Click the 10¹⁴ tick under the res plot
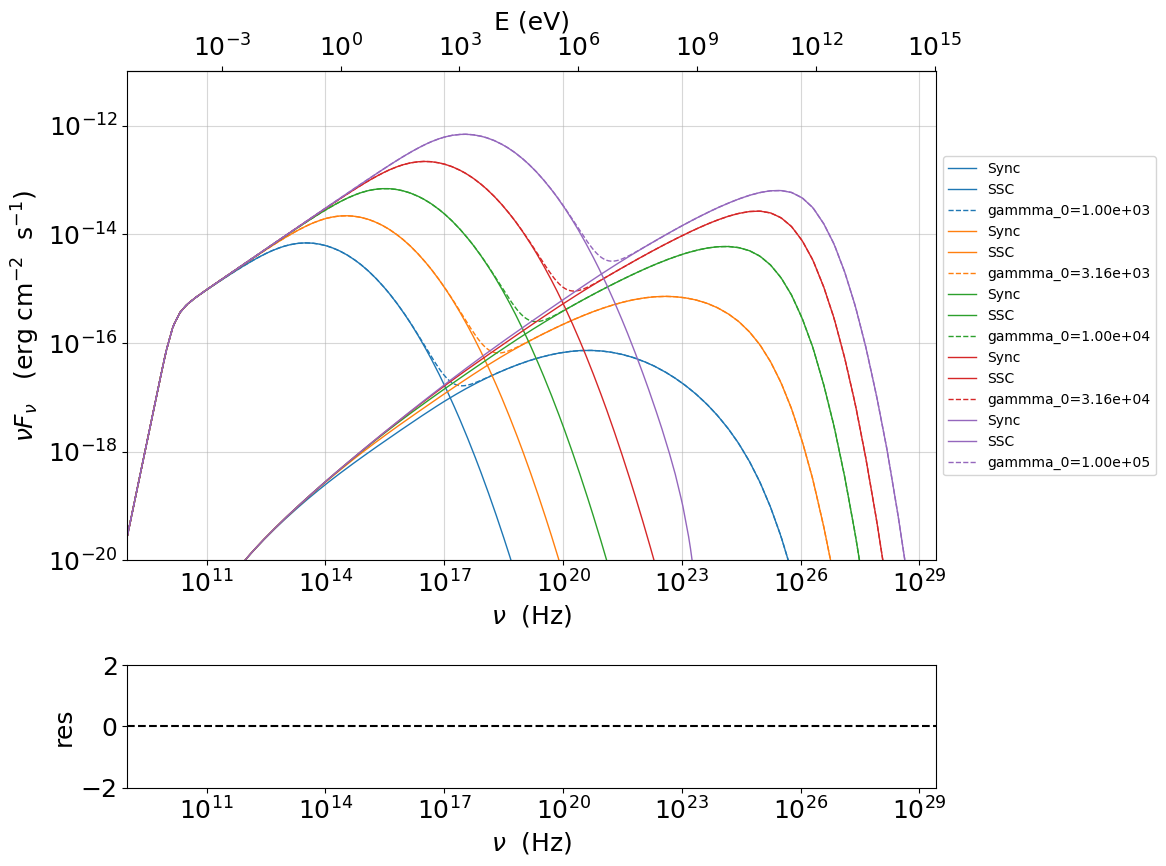The width and height of the screenshot is (1166, 866). pos(326,807)
